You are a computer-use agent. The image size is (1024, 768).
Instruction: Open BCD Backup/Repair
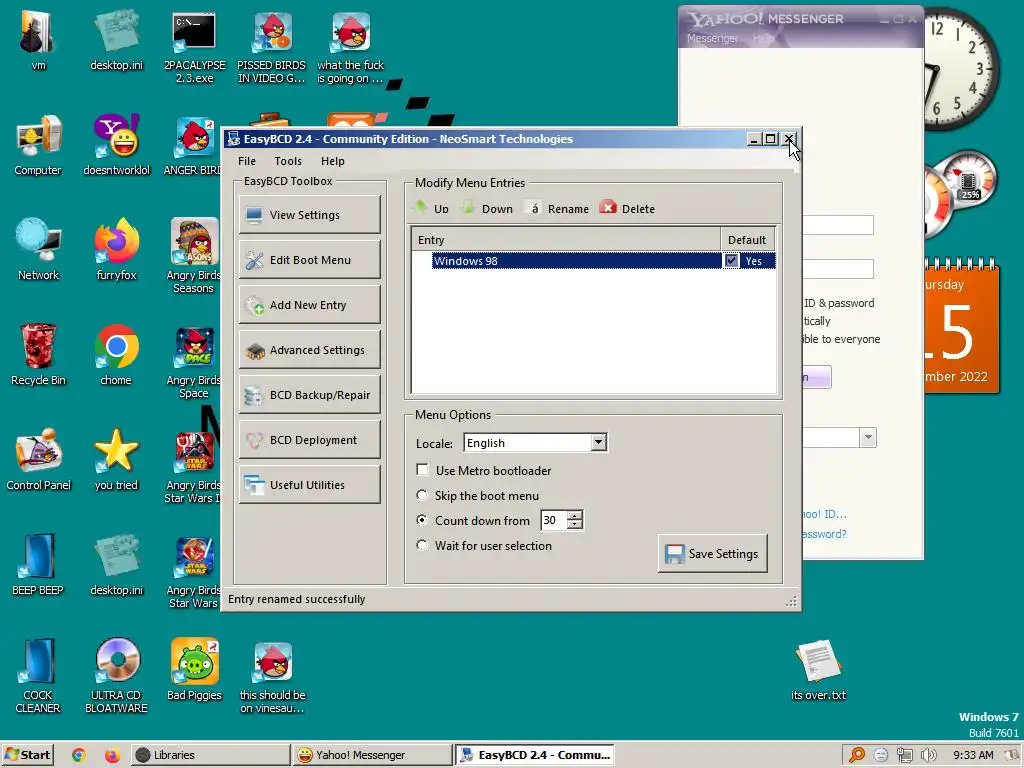[x=310, y=395]
